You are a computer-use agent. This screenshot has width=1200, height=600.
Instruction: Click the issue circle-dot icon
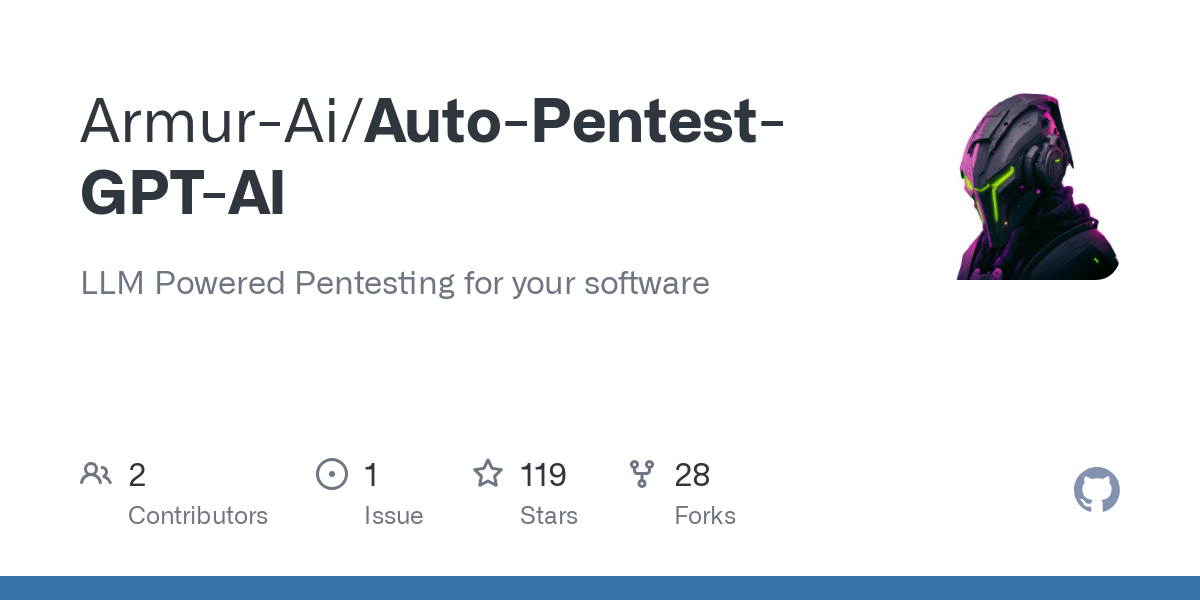click(x=331, y=473)
